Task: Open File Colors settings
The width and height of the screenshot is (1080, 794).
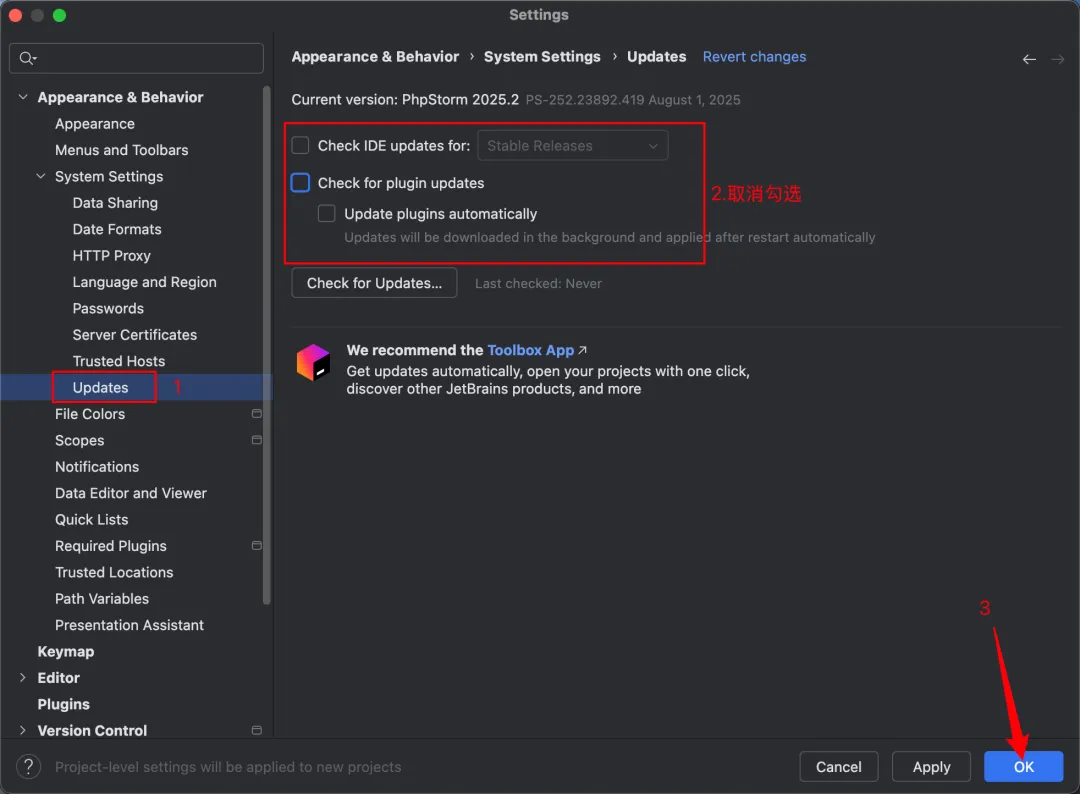Action: pos(90,414)
